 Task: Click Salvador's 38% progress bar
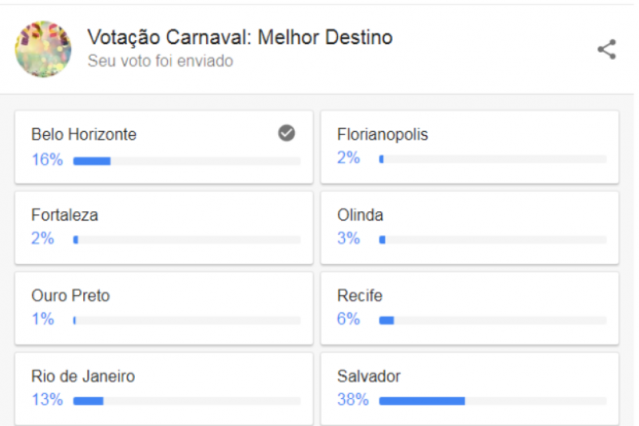point(493,401)
